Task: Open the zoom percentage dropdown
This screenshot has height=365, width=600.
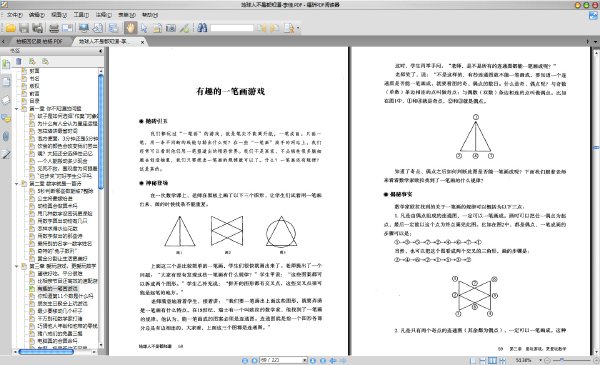Action: coord(541,360)
